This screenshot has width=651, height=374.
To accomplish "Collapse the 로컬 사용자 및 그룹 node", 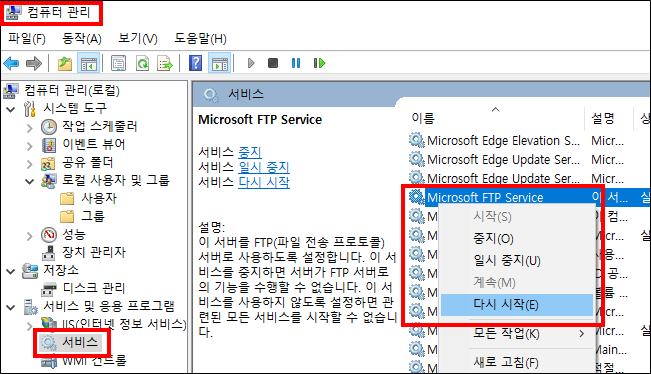I will (x=29, y=181).
